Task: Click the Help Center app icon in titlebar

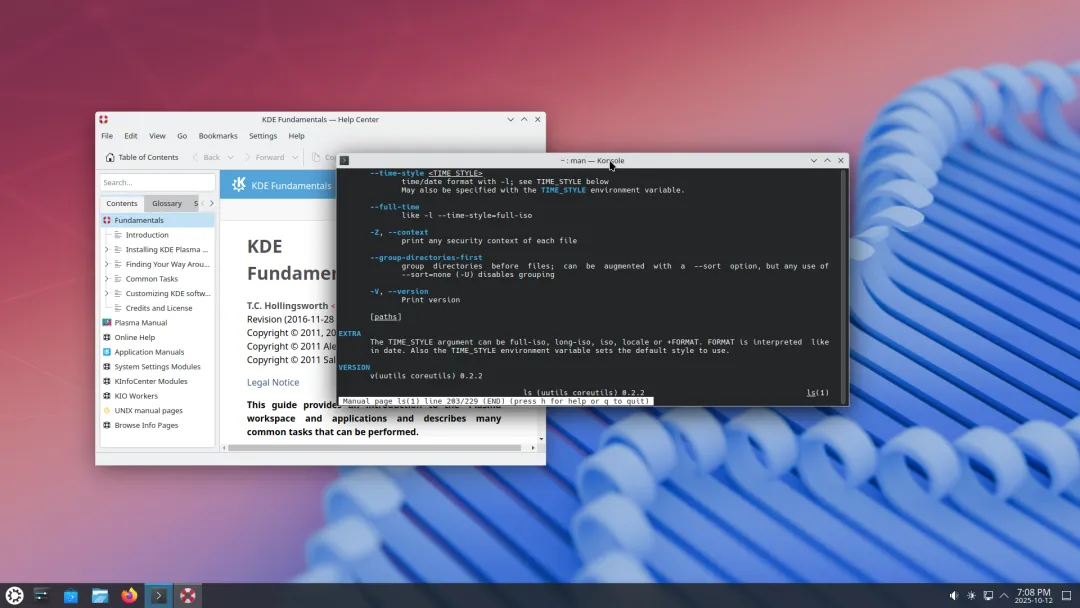Action: (x=103, y=119)
